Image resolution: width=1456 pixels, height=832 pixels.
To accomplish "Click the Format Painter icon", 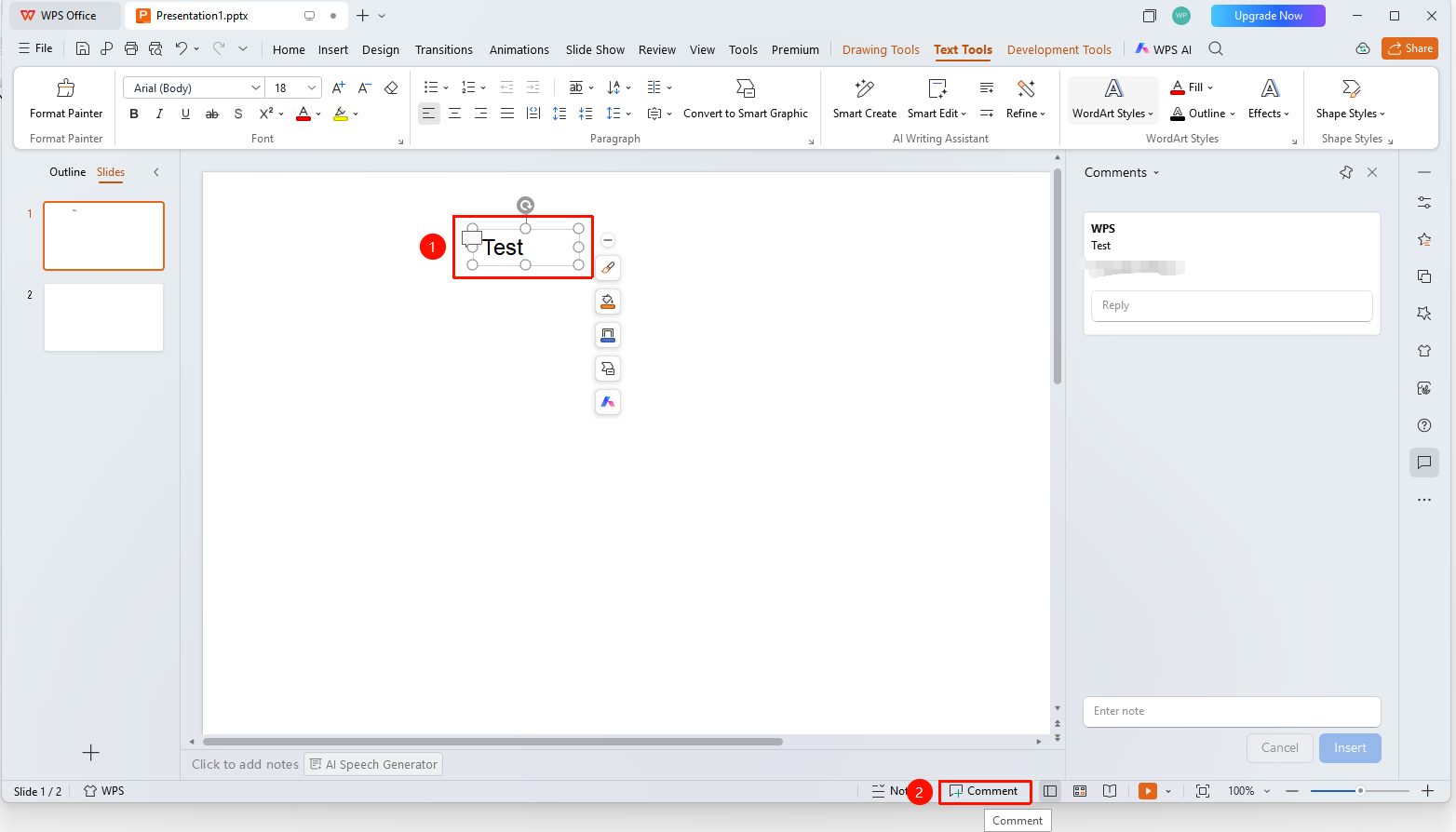I will tap(66, 88).
